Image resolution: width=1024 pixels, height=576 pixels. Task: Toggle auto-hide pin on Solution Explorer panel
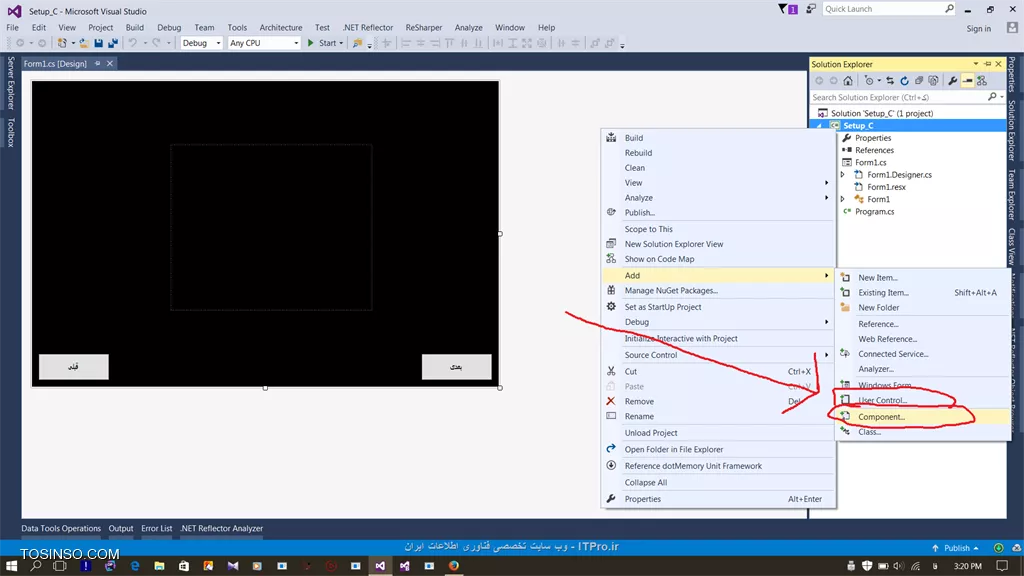pyautogui.click(x=987, y=64)
